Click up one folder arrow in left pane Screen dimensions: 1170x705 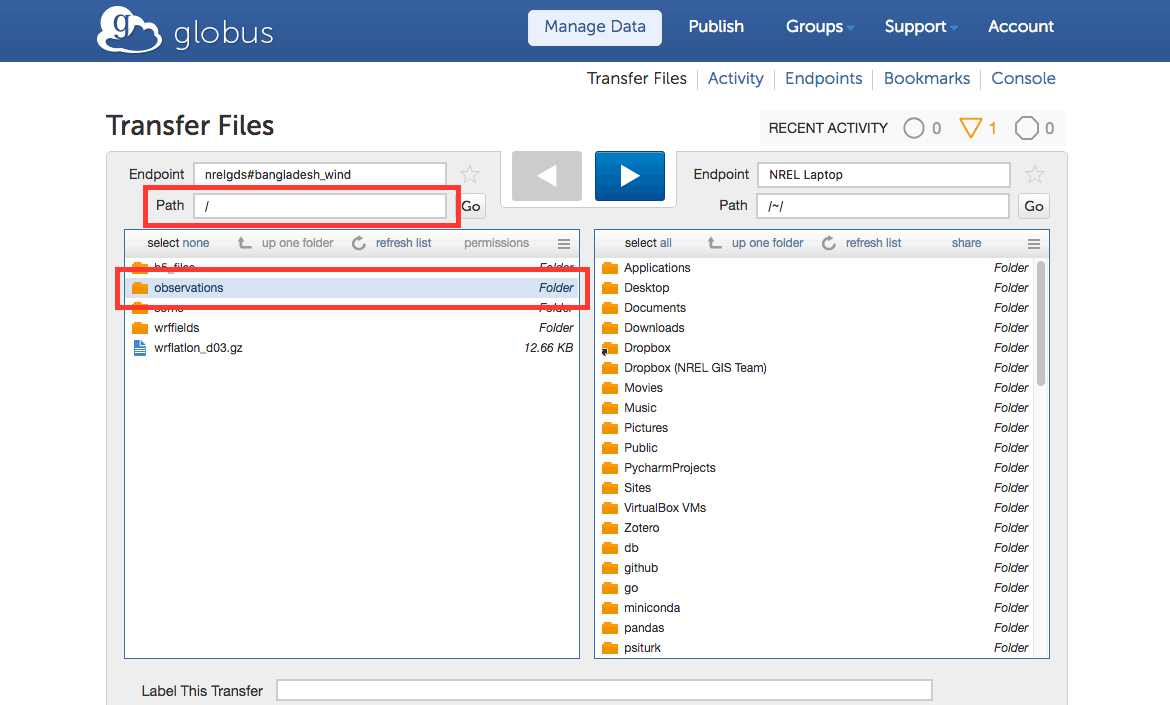pyautogui.click(x=245, y=243)
